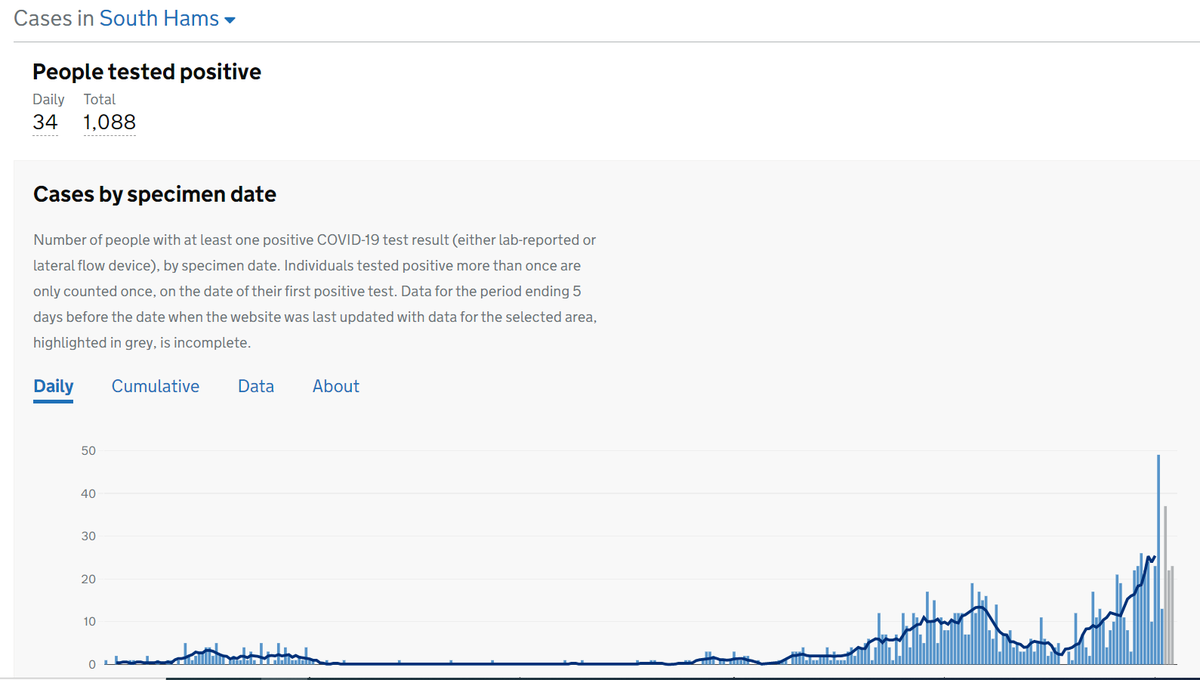Switch to the Daily tab
1200x680 pixels.
[54, 386]
